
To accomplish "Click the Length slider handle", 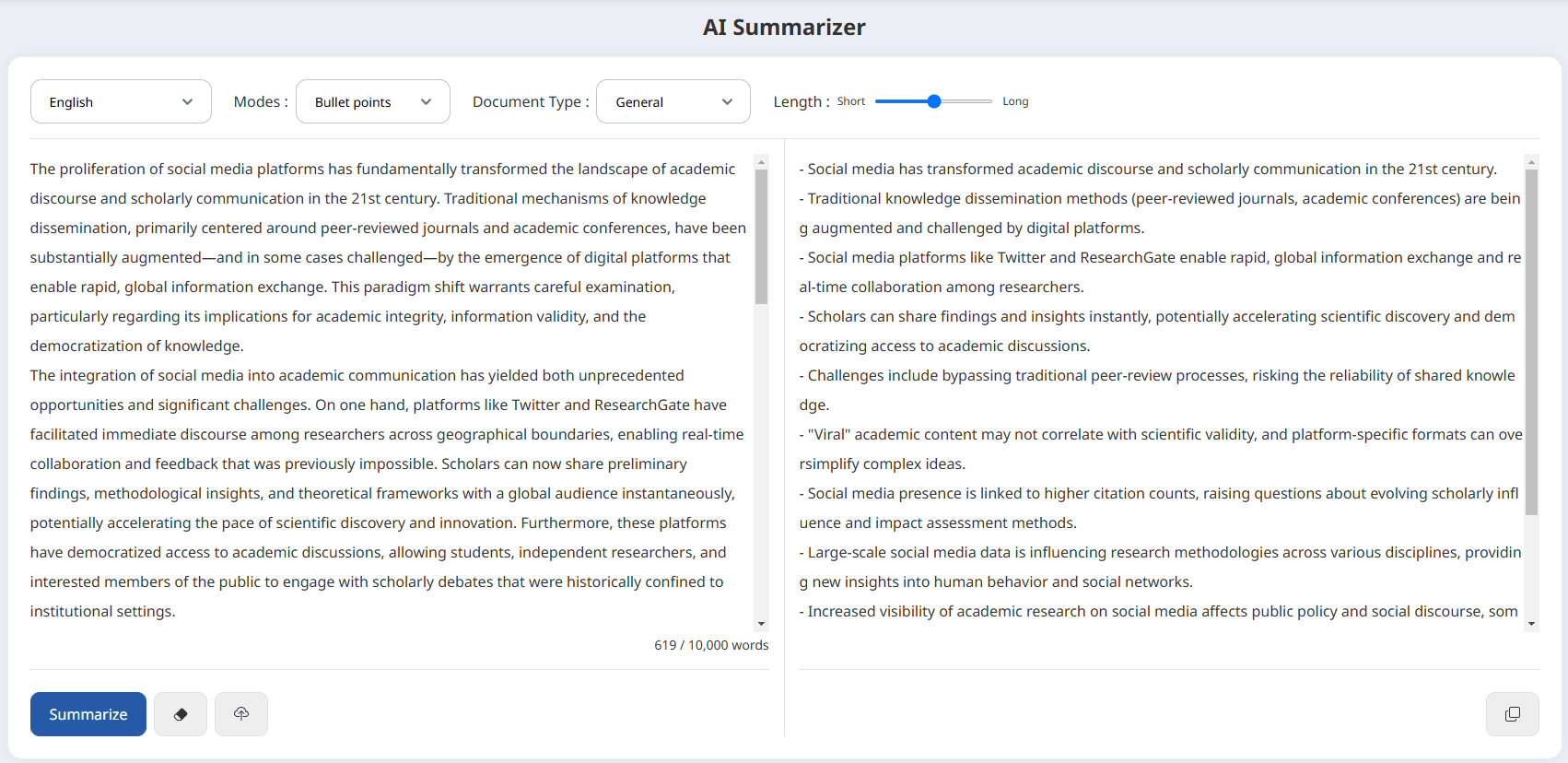I will pos(934,101).
